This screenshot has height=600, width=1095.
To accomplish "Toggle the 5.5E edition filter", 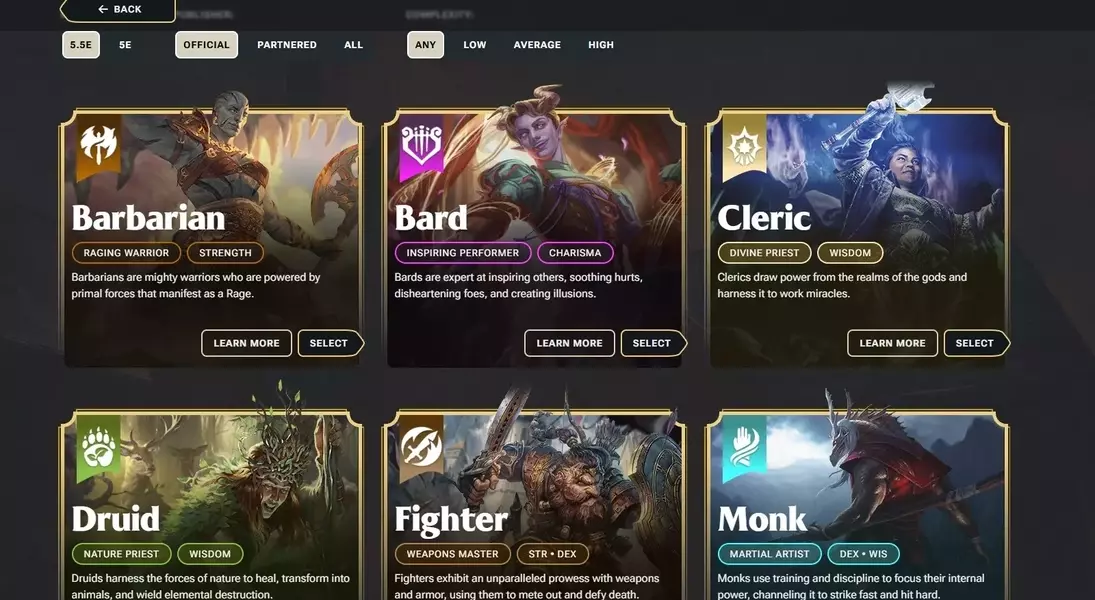I will [81, 45].
